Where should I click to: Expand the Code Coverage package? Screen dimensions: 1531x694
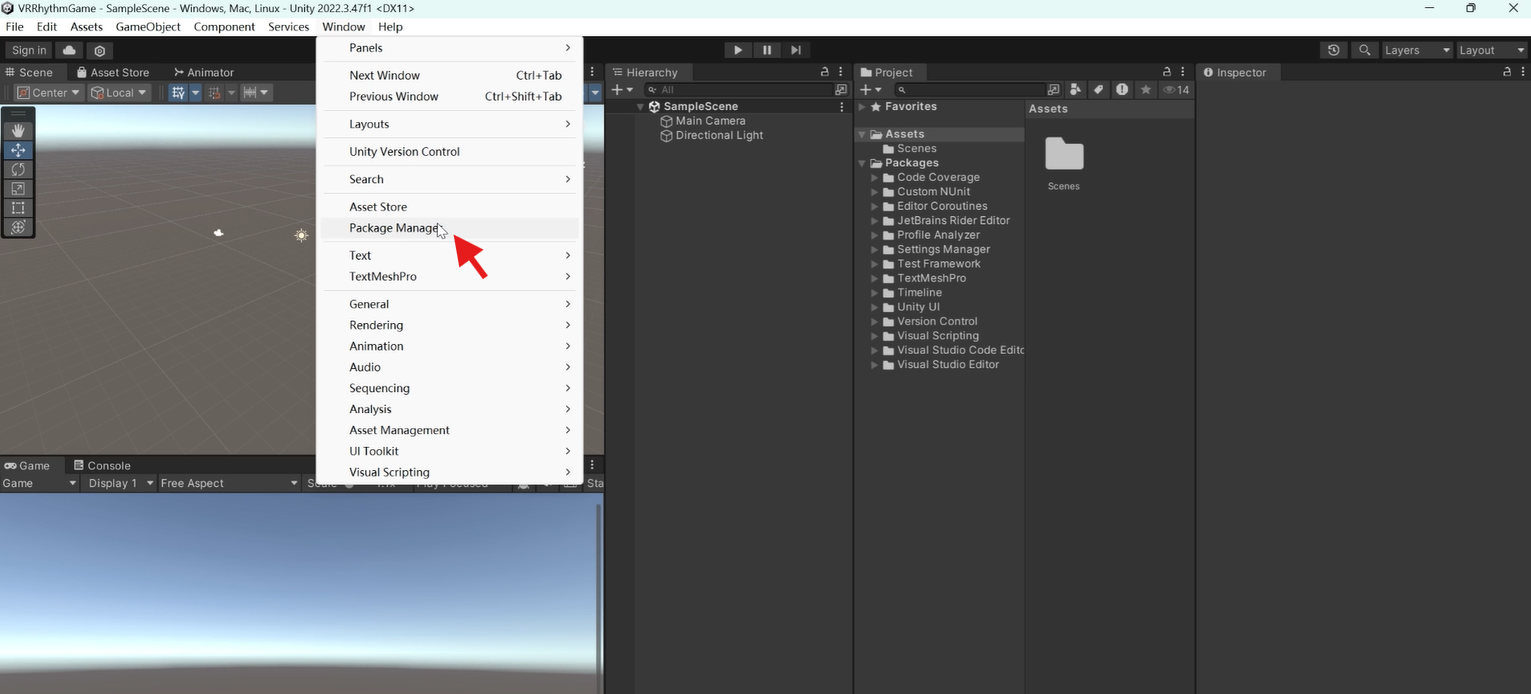click(874, 177)
